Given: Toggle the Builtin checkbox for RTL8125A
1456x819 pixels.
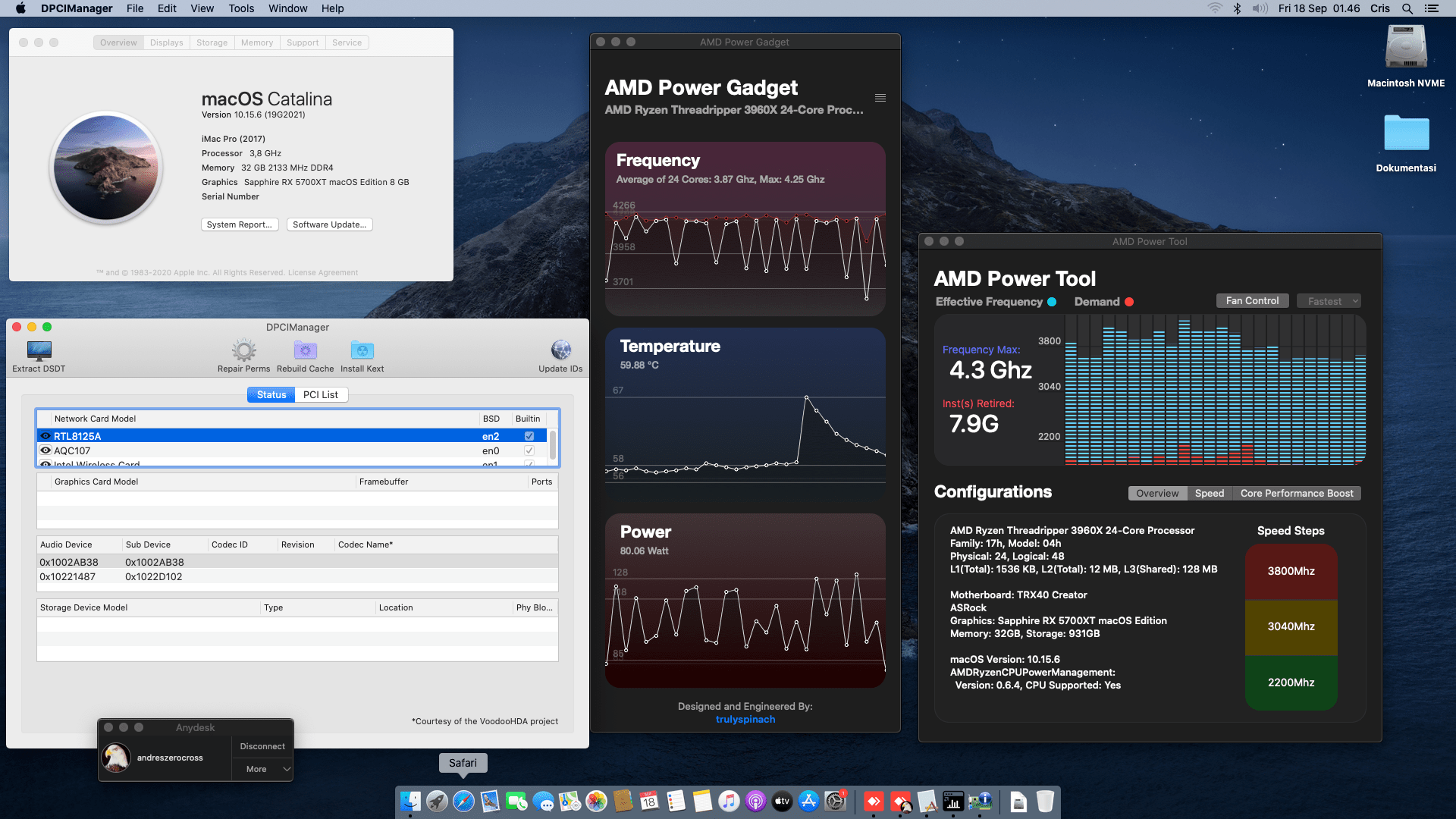Looking at the screenshot, I should (x=529, y=435).
